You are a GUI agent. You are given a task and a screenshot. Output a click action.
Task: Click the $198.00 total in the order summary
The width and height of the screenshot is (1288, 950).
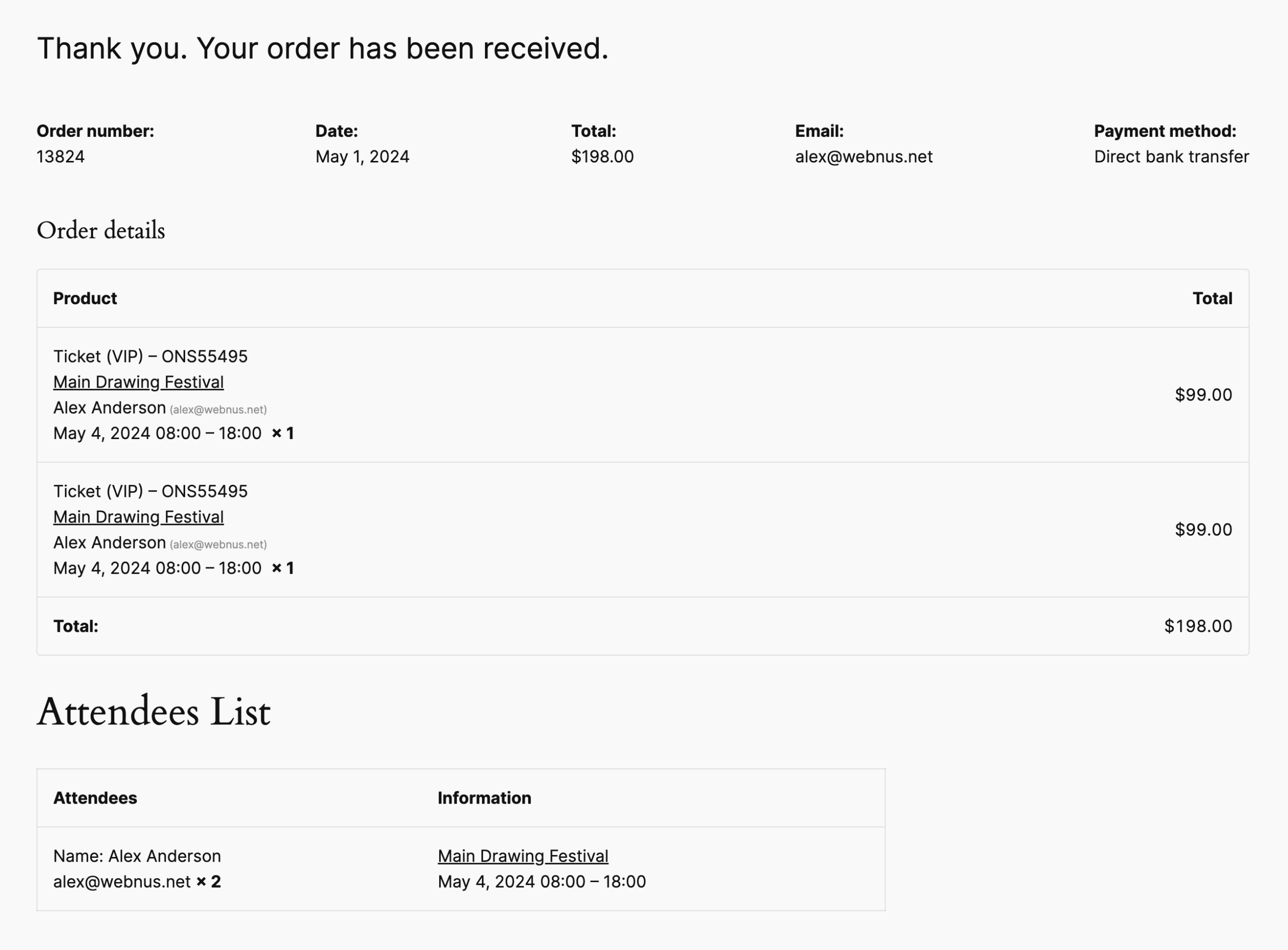602,157
